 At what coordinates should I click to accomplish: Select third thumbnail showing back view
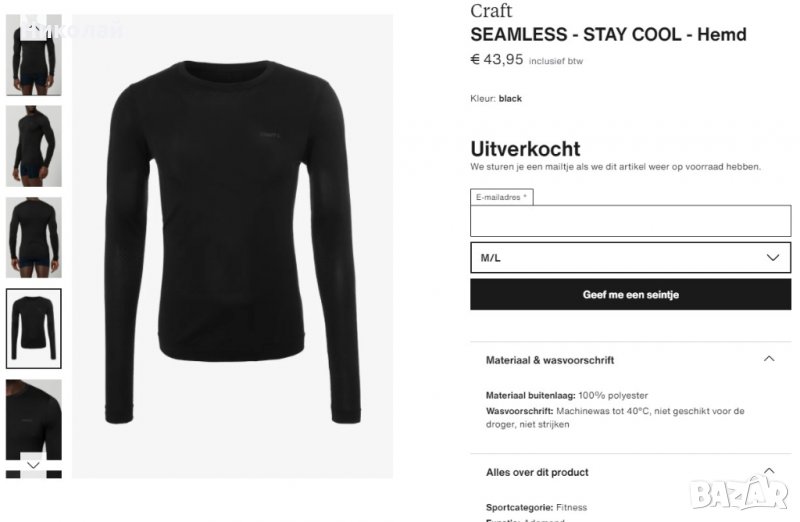(x=34, y=237)
